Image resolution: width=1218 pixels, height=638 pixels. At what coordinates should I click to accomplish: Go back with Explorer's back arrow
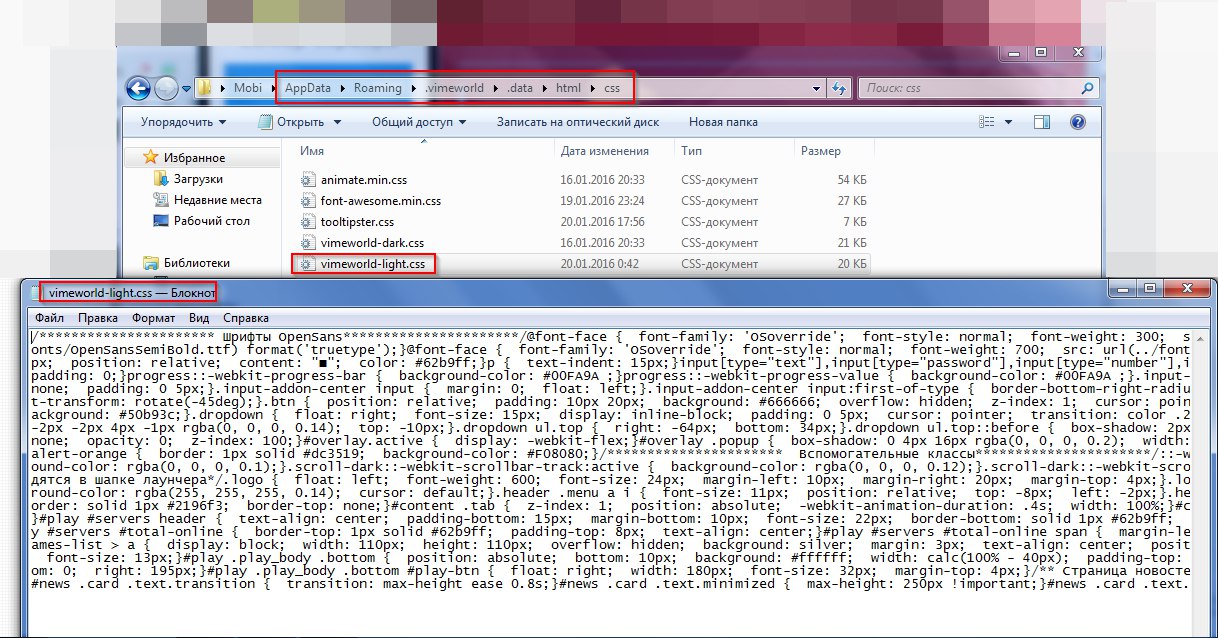(x=138, y=88)
